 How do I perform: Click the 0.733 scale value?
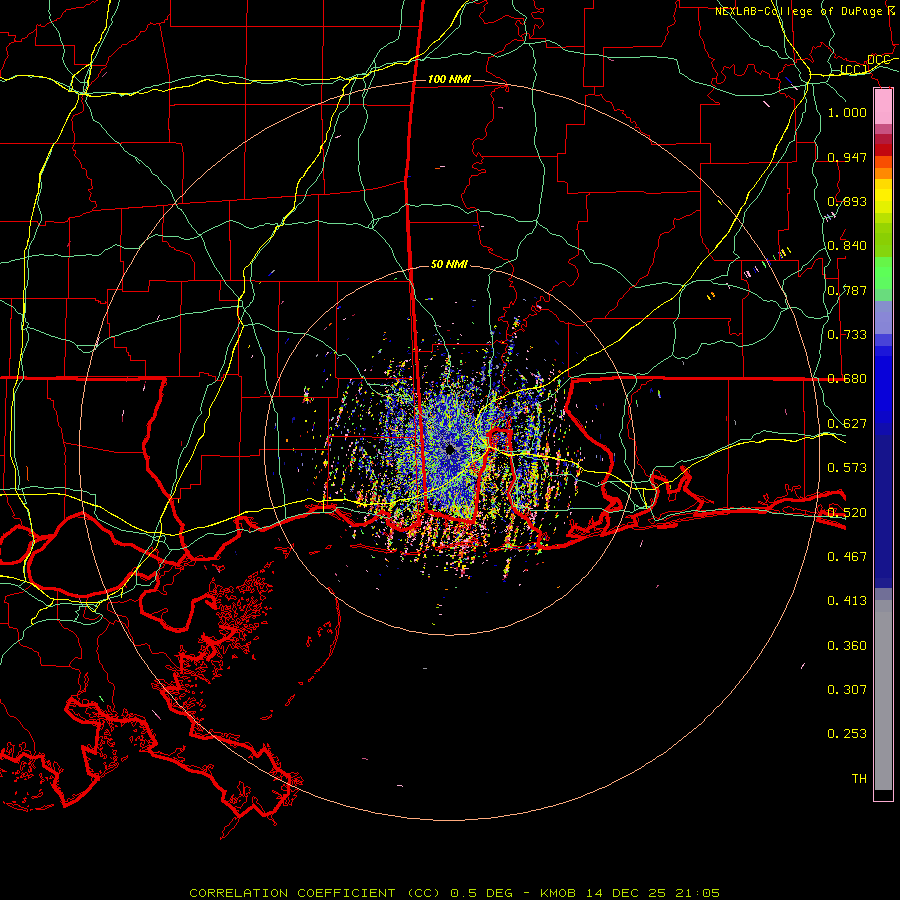click(x=847, y=334)
